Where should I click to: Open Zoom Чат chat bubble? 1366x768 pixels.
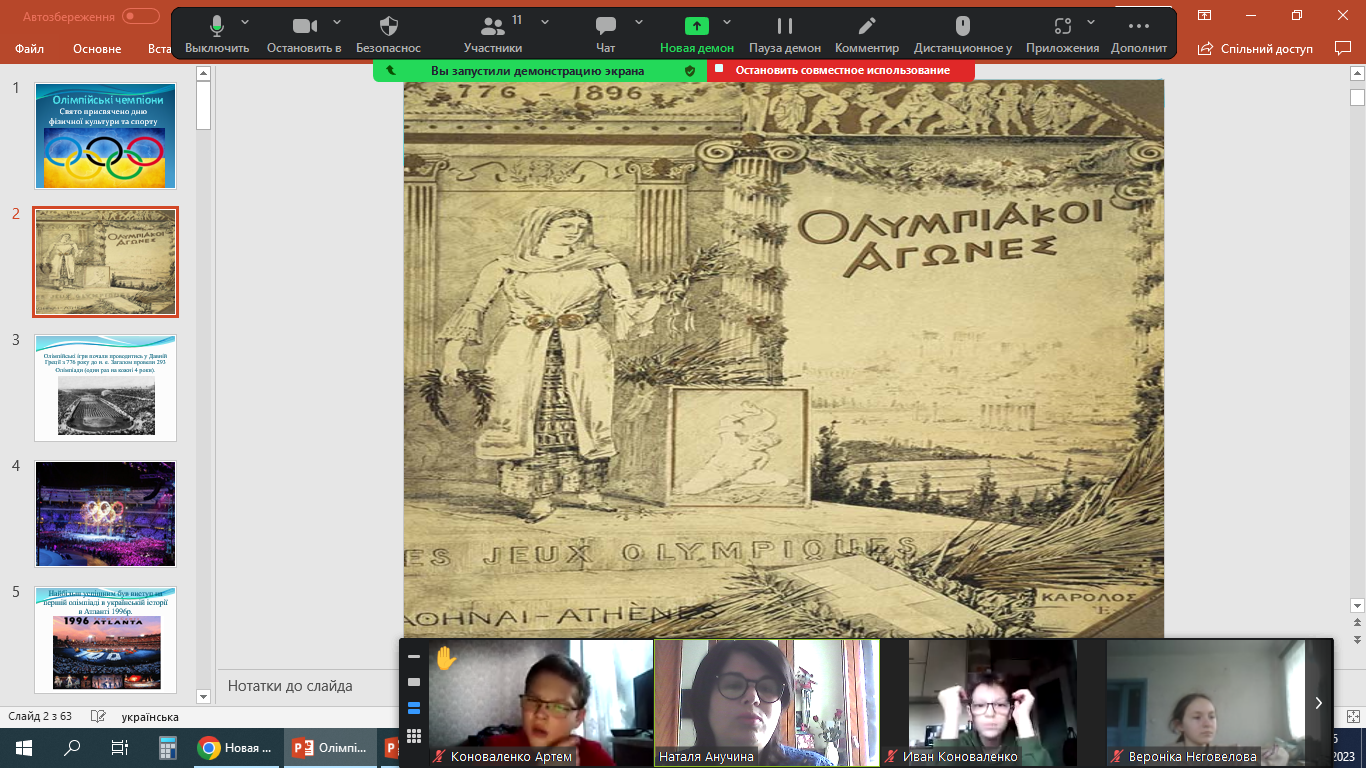tap(605, 34)
